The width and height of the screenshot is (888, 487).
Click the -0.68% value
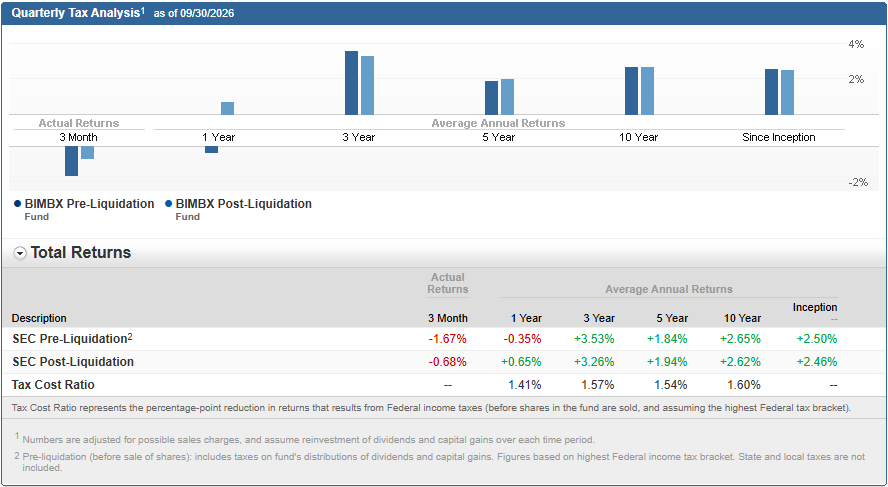[x=447, y=362]
